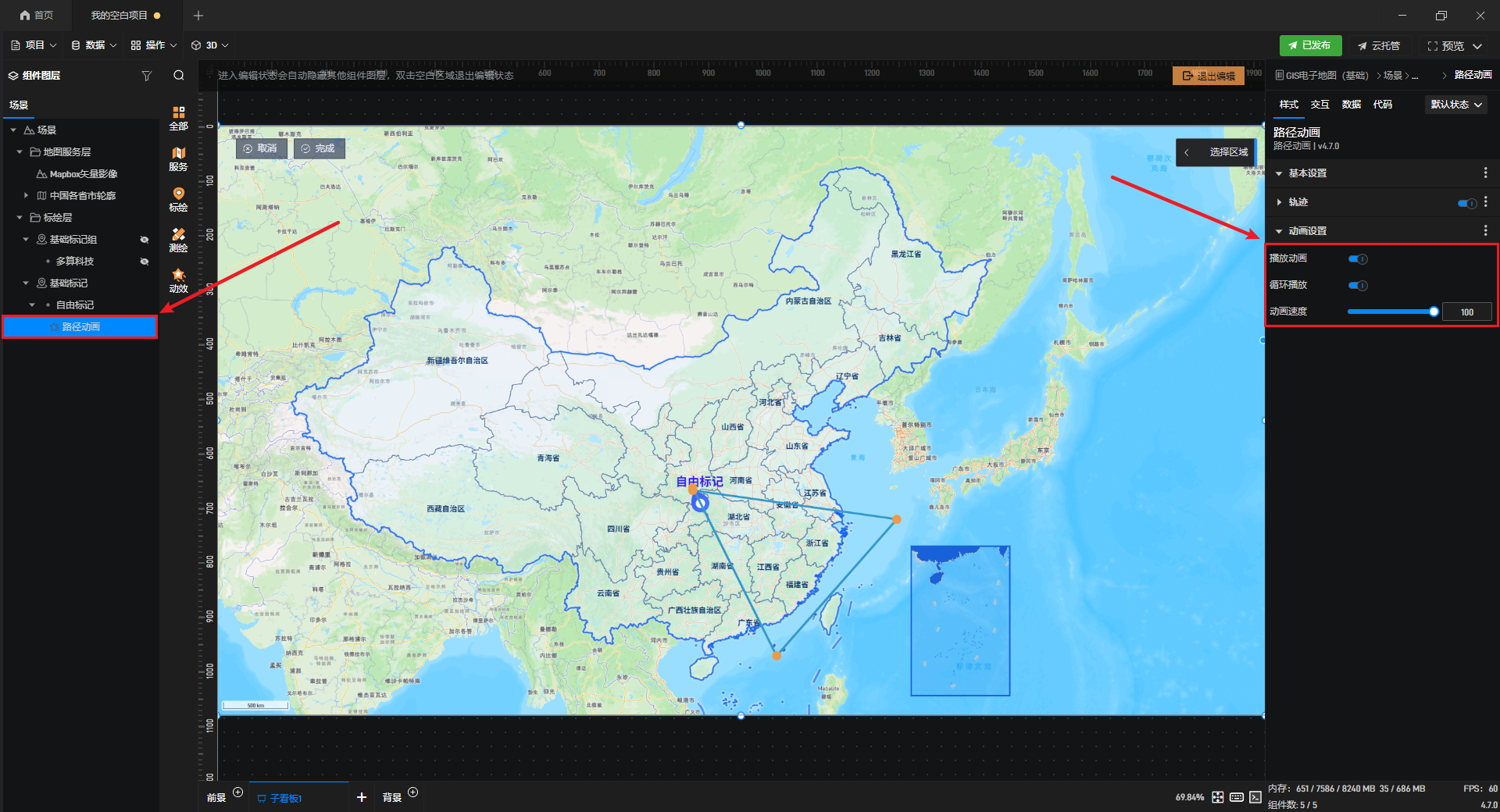Select the 服务 (Service) map icon

click(x=178, y=158)
